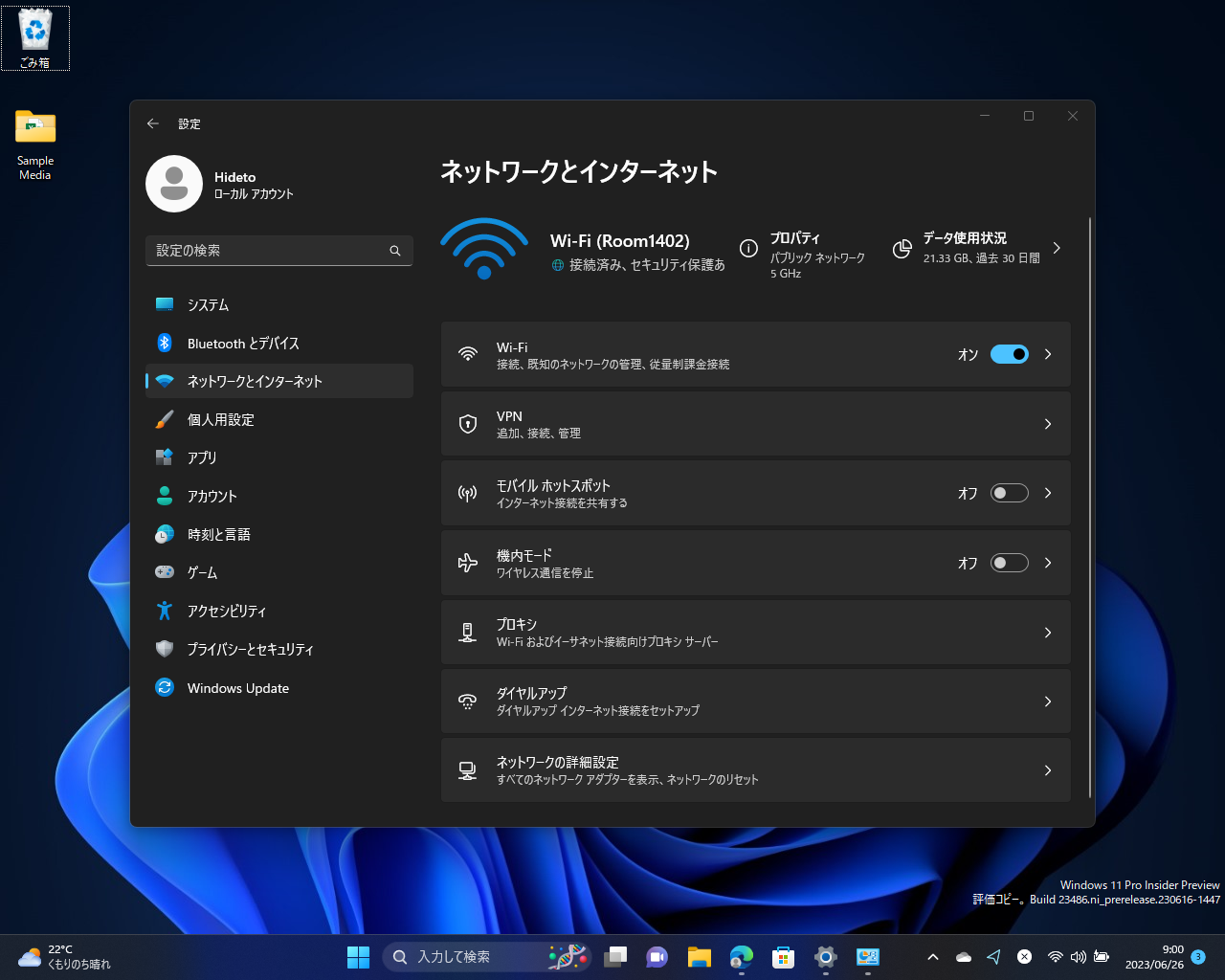Click the large Wi-Fi signal icon for Room1402
This screenshot has height=980, width=1225.
[x=484, y=248]
